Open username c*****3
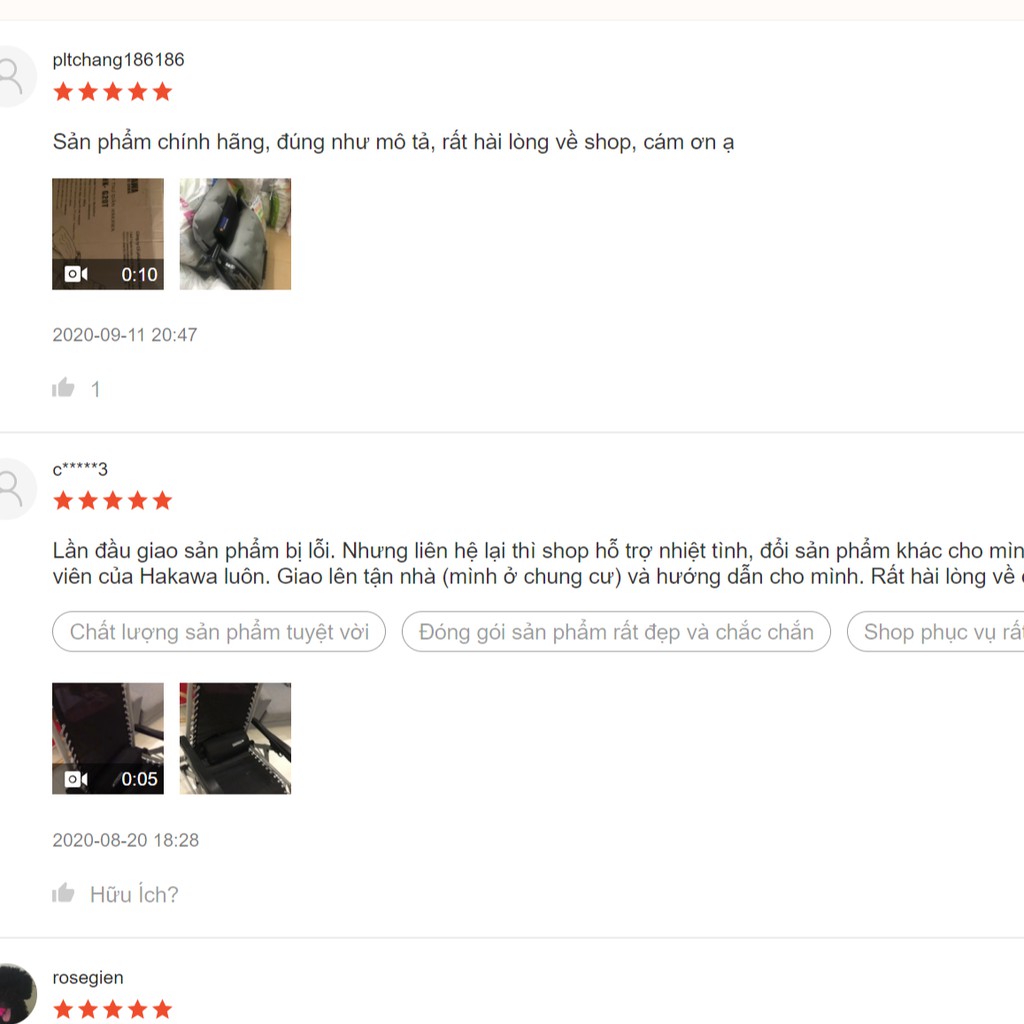The height and width of the screenshot is (1024, 1024). 80,469
